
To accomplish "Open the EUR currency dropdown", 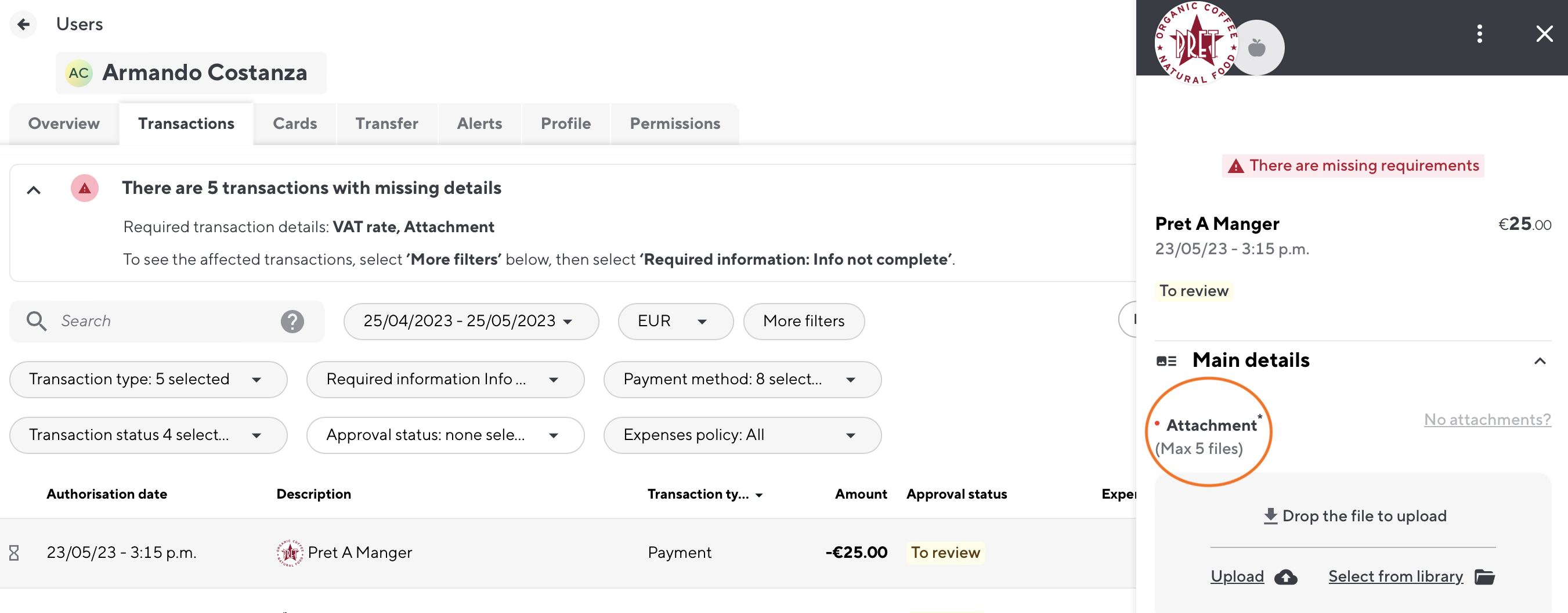I will 674,322.
